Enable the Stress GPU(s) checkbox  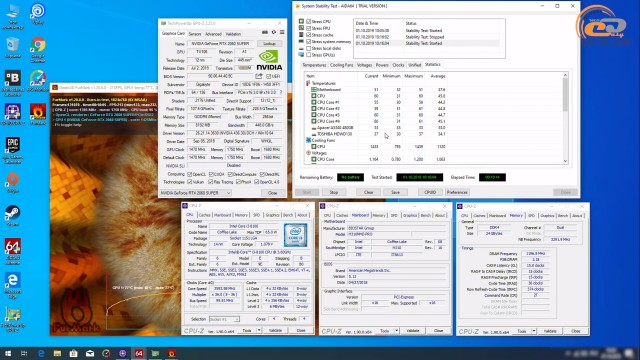pos(309,55)
